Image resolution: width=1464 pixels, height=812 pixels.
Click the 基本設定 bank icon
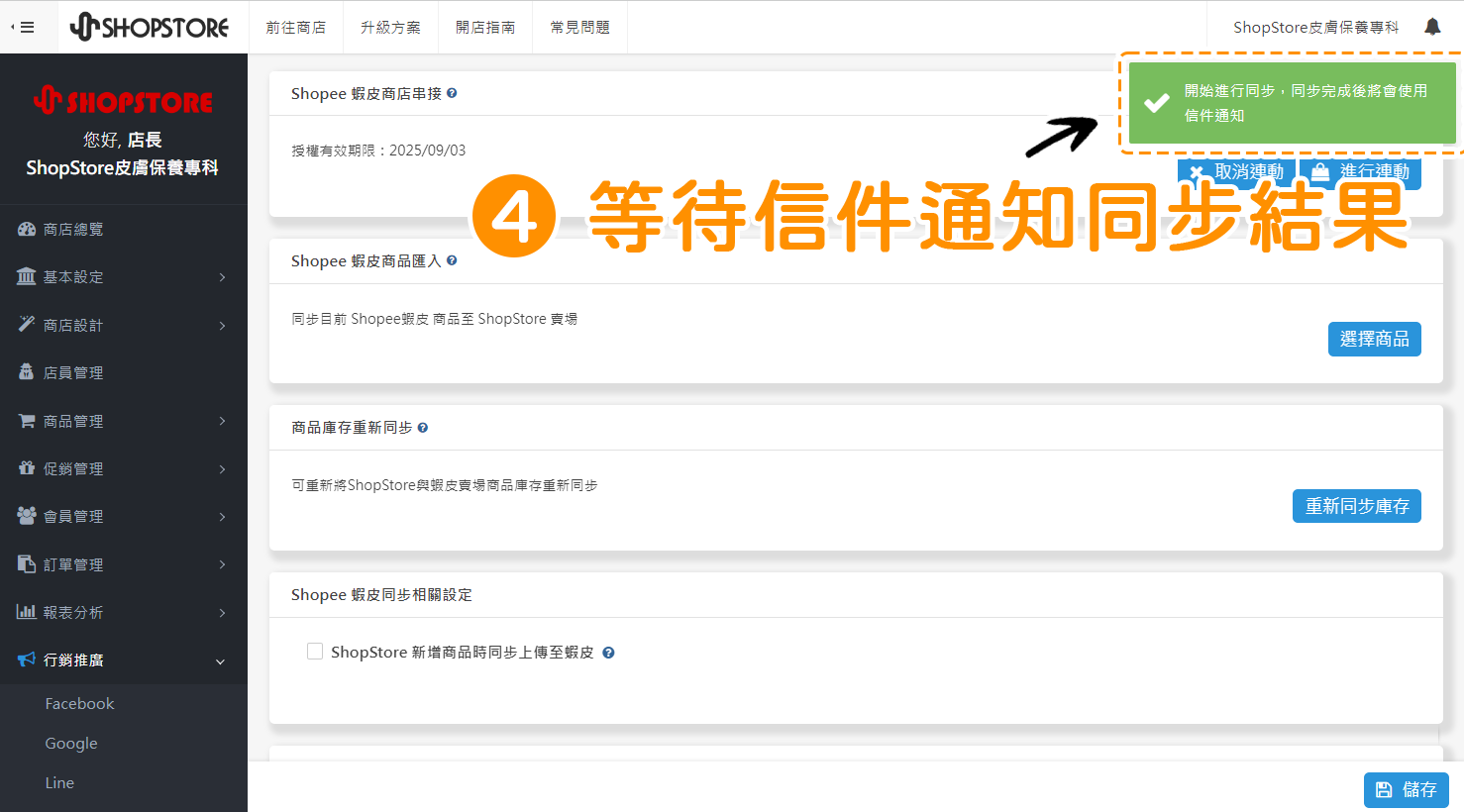click(27, 276)
